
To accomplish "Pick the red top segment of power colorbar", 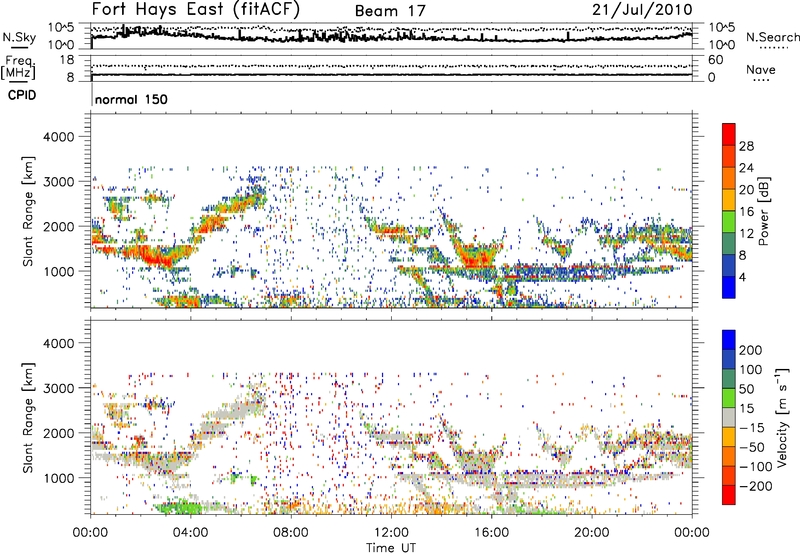I will click(729, 134).
